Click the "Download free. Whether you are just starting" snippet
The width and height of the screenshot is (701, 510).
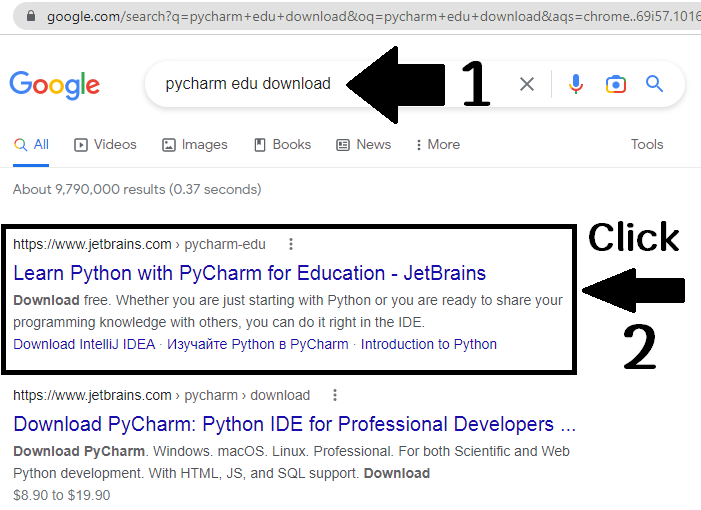pos(288,311)
